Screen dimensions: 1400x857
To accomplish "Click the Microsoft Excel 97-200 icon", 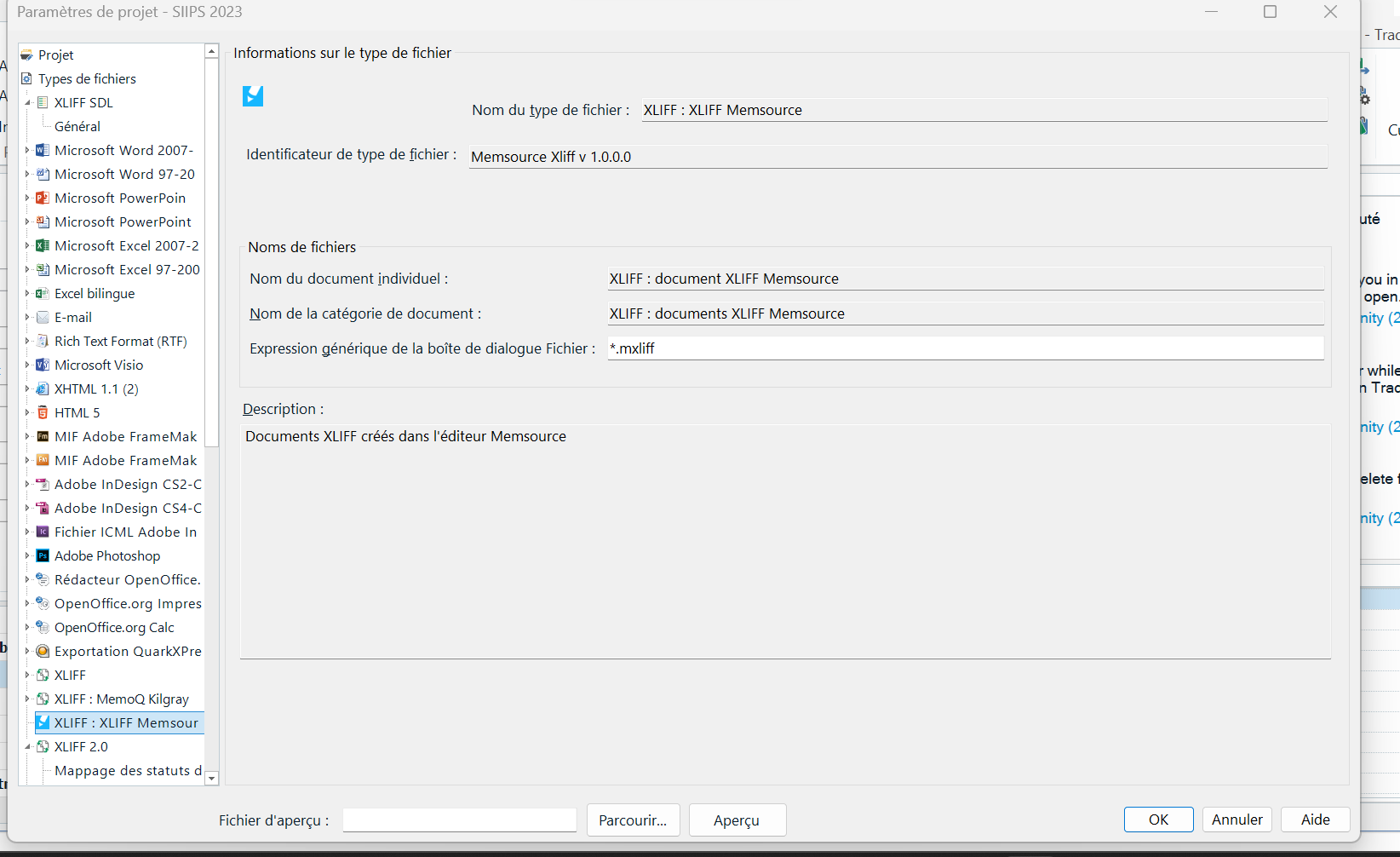I will [43, 269].
